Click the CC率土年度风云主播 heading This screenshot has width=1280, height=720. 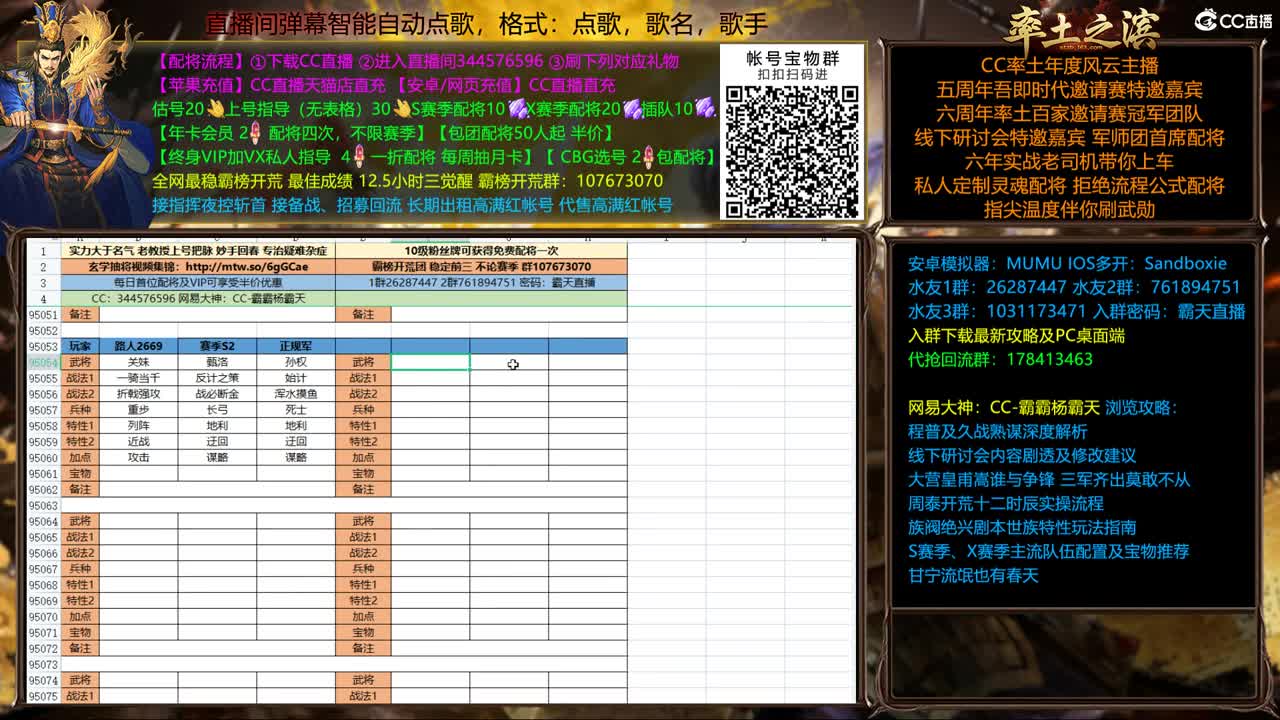(x=1069, y=66)
